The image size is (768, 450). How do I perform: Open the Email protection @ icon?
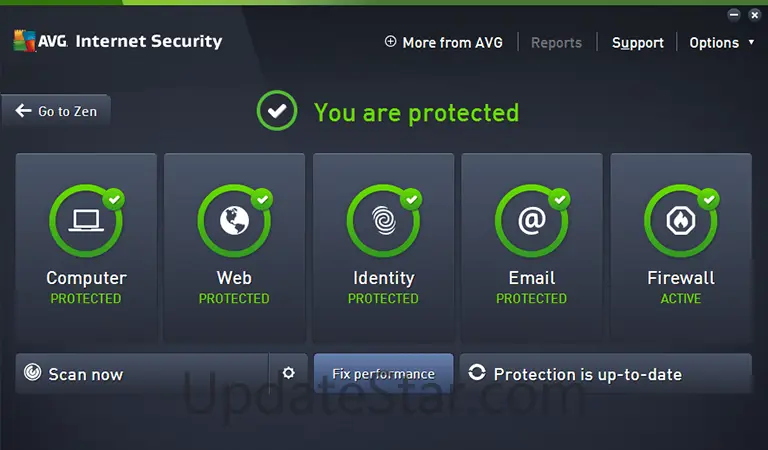[x=531, y=221]
